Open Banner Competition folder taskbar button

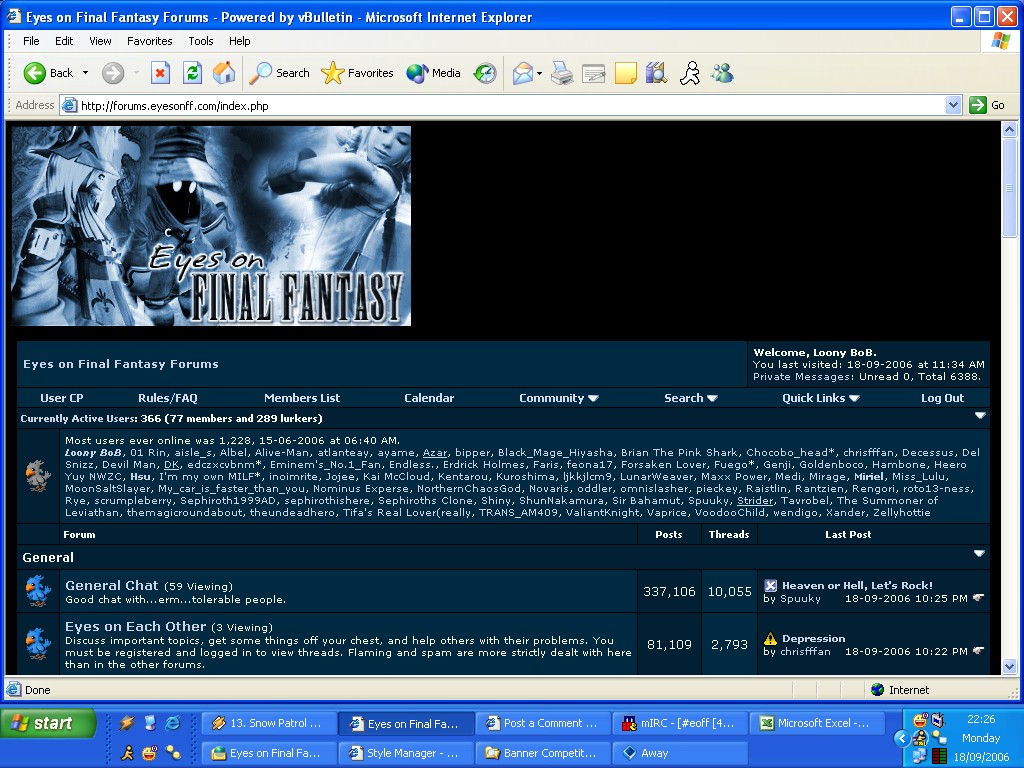click(543, 752)
